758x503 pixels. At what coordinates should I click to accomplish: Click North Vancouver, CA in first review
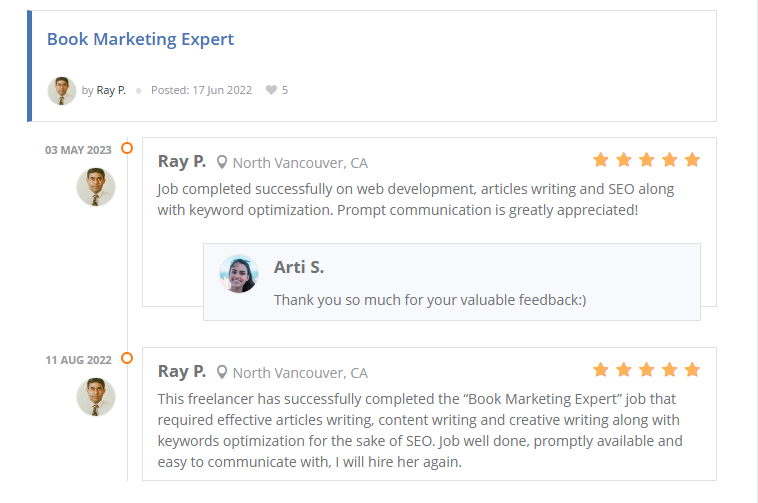300,163
